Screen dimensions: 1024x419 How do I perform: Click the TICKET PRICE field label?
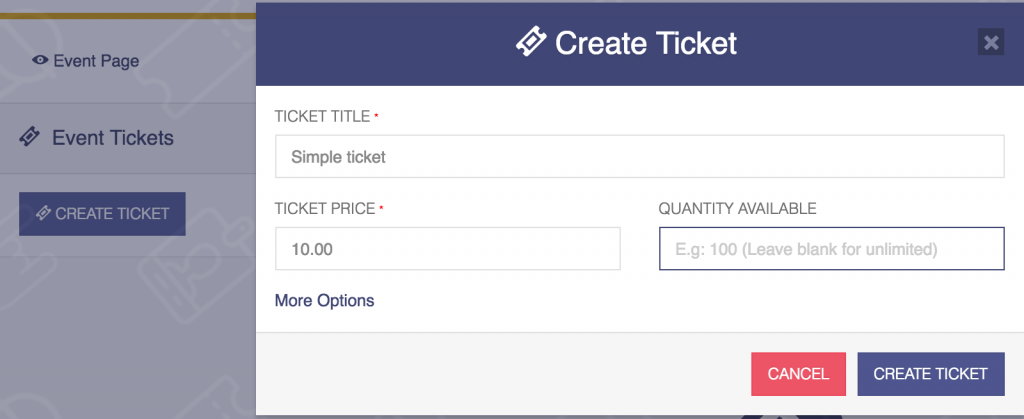[325, 209]
